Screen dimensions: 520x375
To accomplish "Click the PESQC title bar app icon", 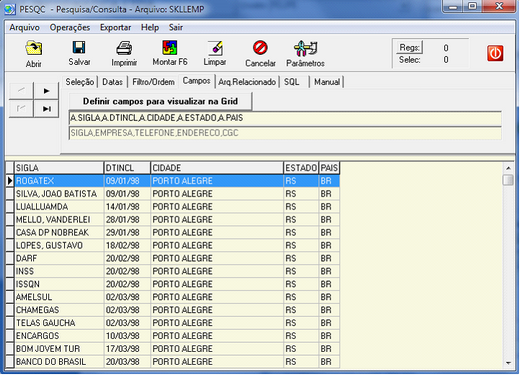I will [9, 9].
